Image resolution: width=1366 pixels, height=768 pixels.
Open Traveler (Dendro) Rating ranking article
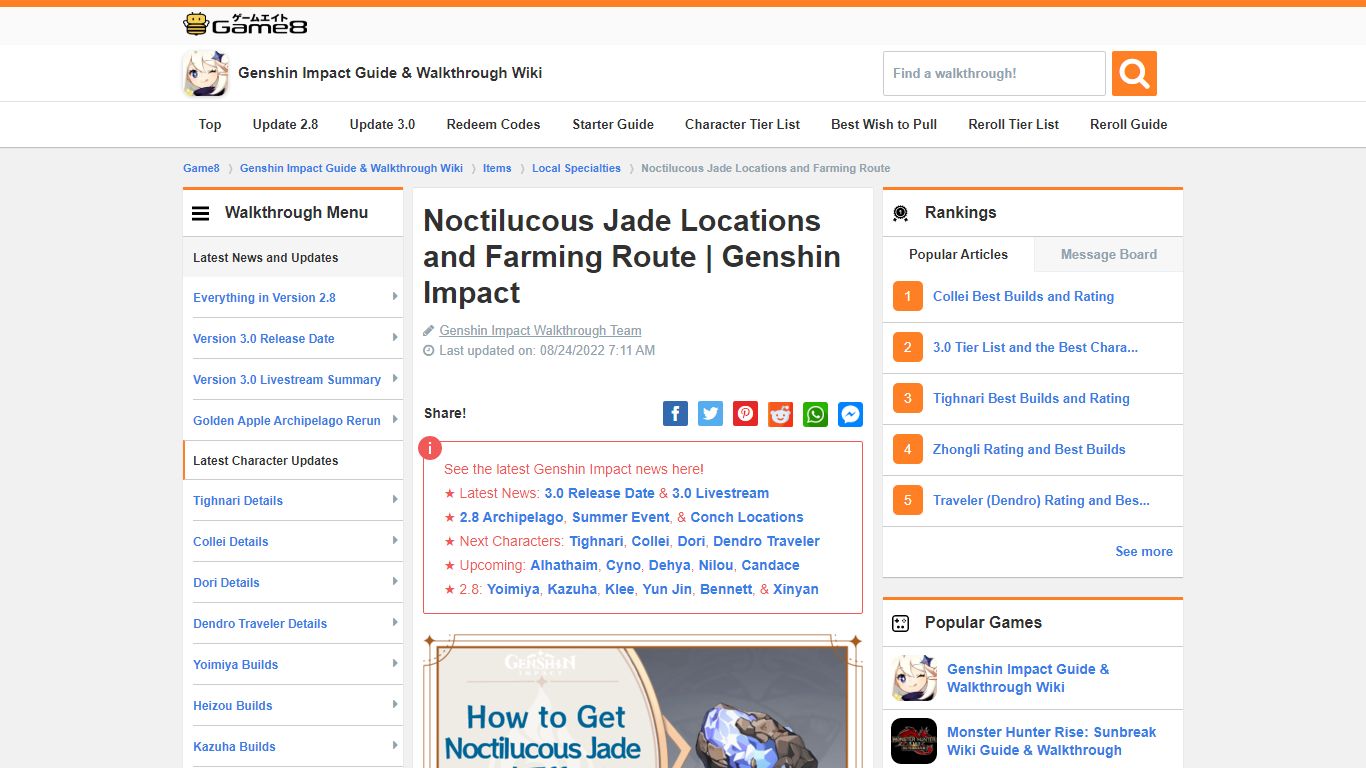click(x=1041, y=500)
